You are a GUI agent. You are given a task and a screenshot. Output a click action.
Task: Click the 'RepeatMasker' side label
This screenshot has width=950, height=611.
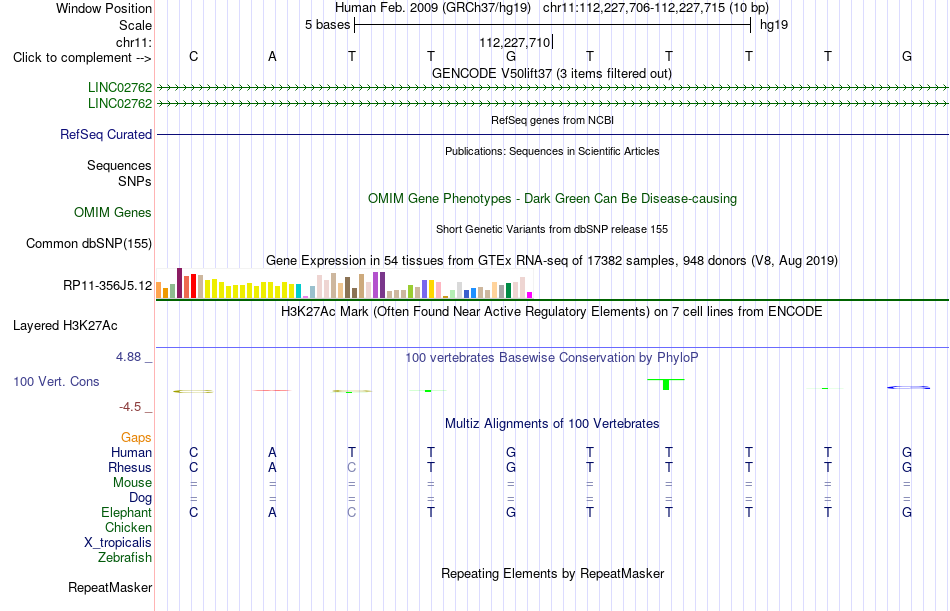click(x=110, y=588)
